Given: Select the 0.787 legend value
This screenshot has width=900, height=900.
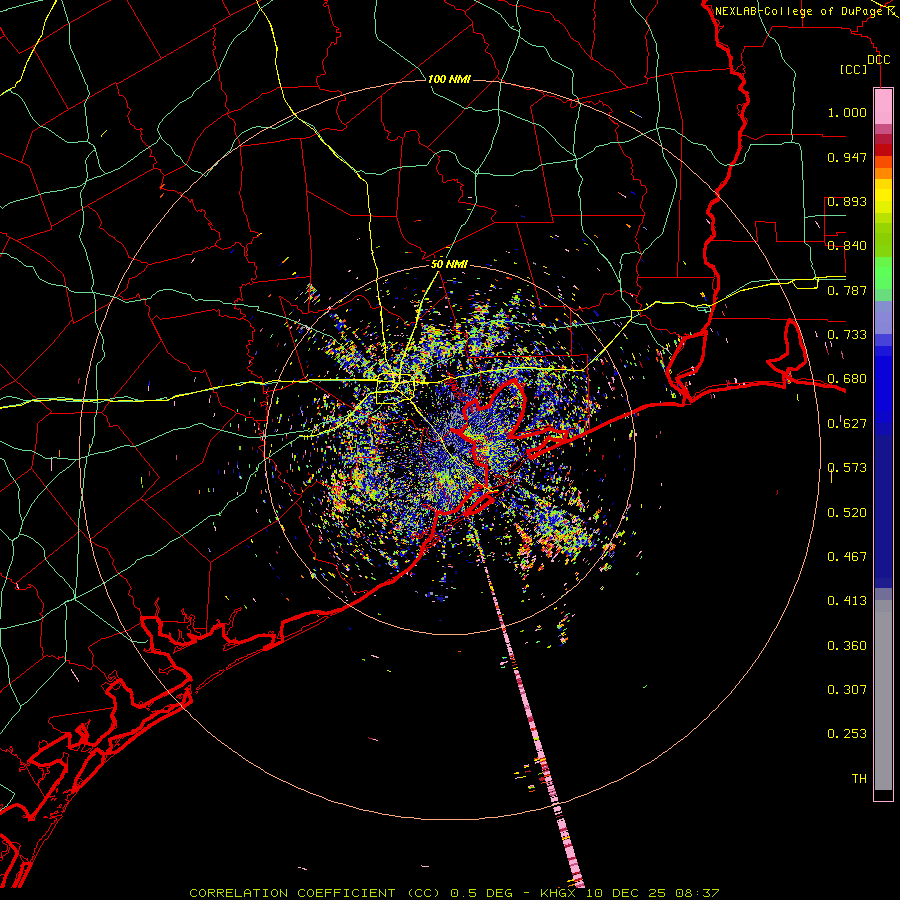Looking at the screenshot, I should pyautogui.click(x=847, y=290).
